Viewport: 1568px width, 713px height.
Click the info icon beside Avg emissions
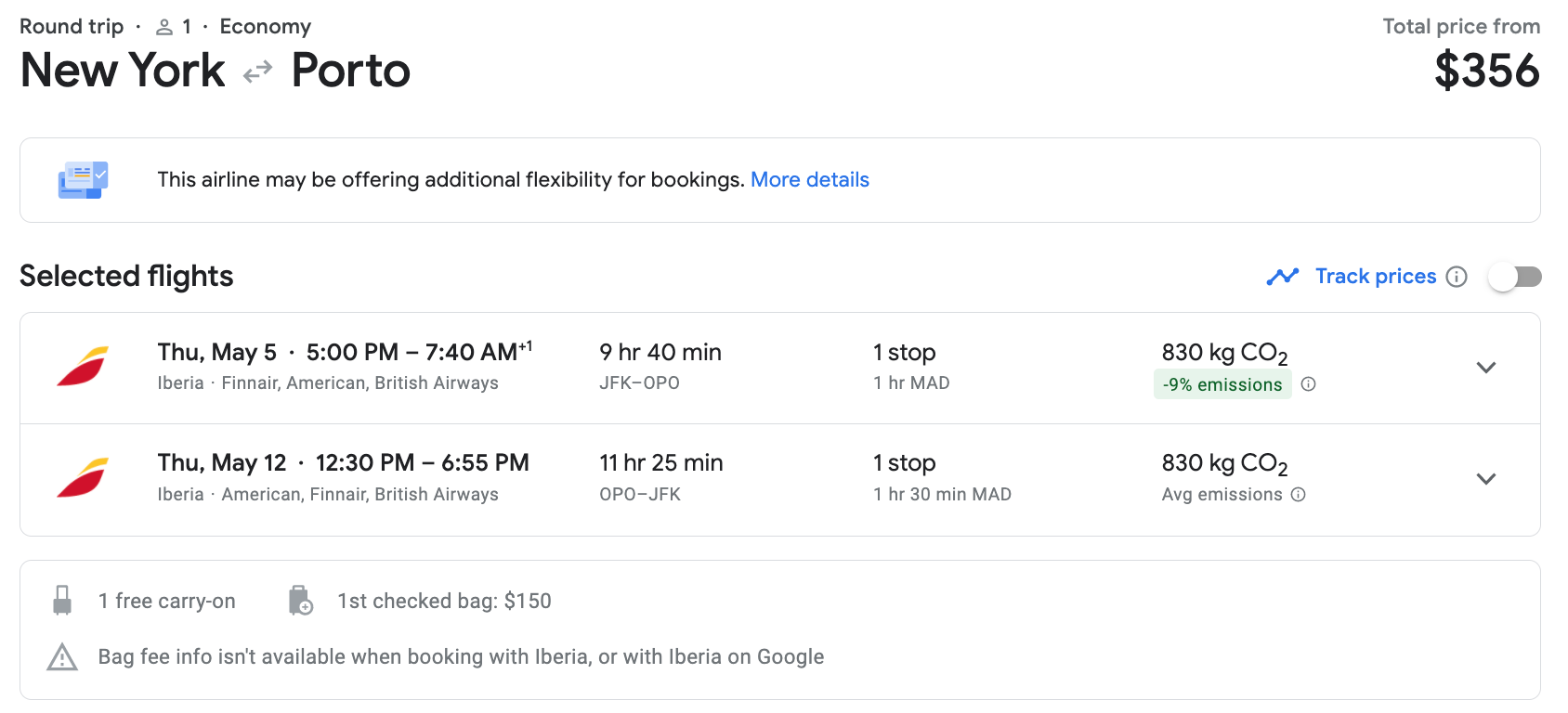tap(1299, 495)
